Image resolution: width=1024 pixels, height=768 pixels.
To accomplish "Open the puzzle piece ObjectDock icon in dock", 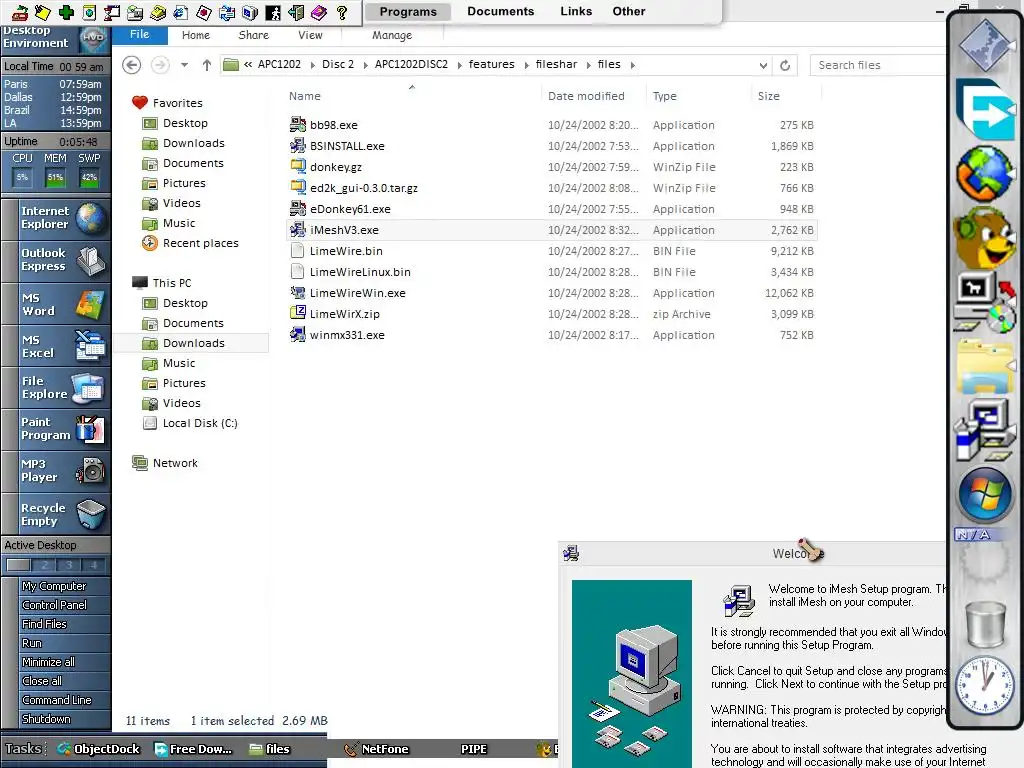I will click(x=985, y=46).
